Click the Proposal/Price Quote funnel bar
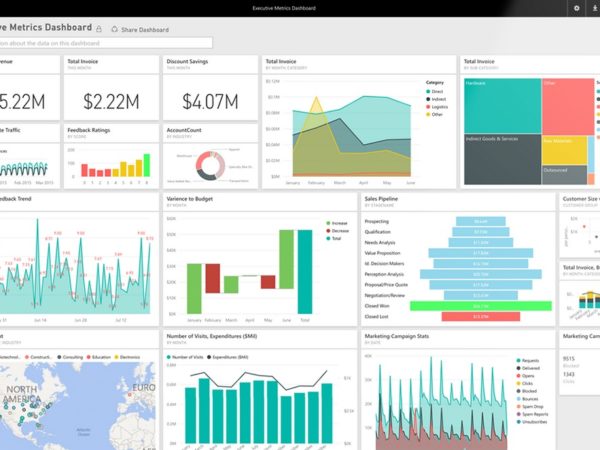Viewport: 600px width, 450px height. tap(481, 285)
